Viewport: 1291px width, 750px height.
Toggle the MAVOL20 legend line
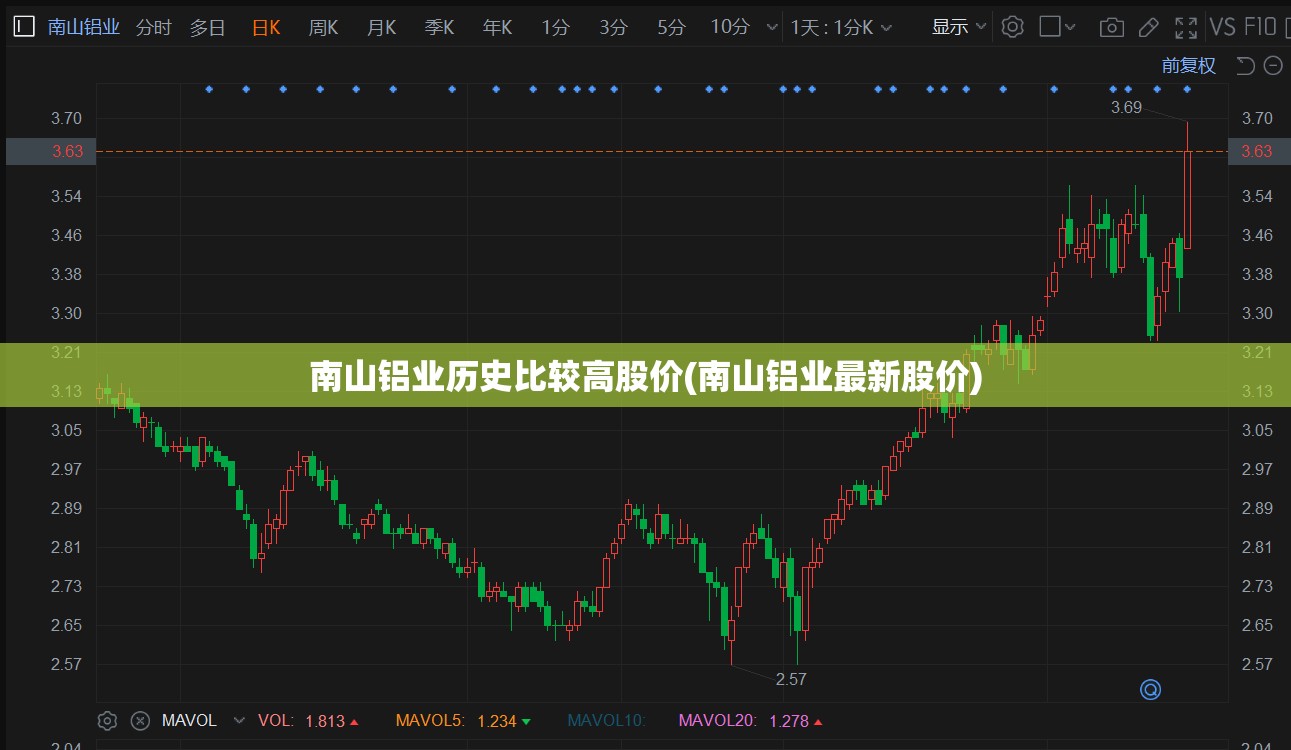(749, 720)
